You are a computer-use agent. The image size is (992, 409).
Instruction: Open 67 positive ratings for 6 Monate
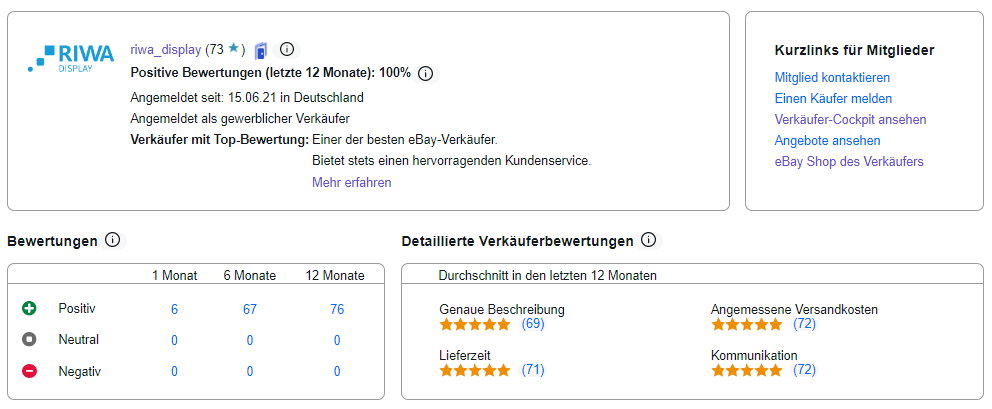250,309
